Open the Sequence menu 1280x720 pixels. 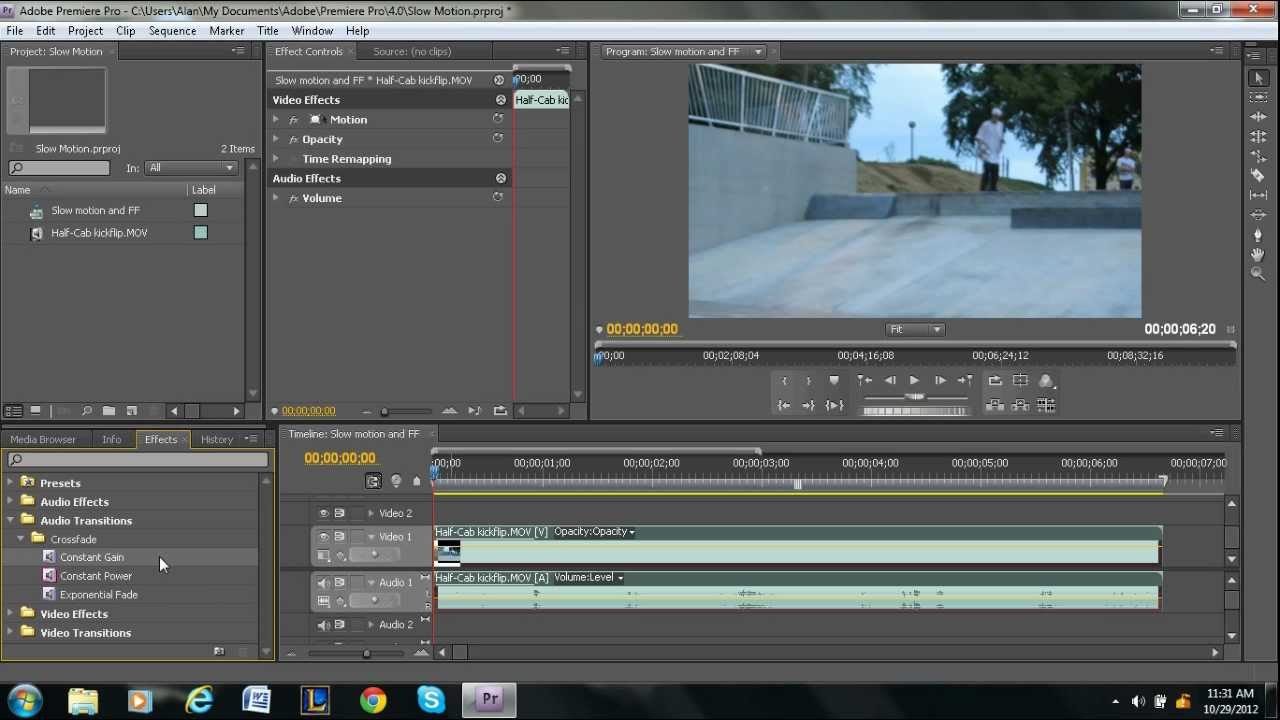click(172, 31)
